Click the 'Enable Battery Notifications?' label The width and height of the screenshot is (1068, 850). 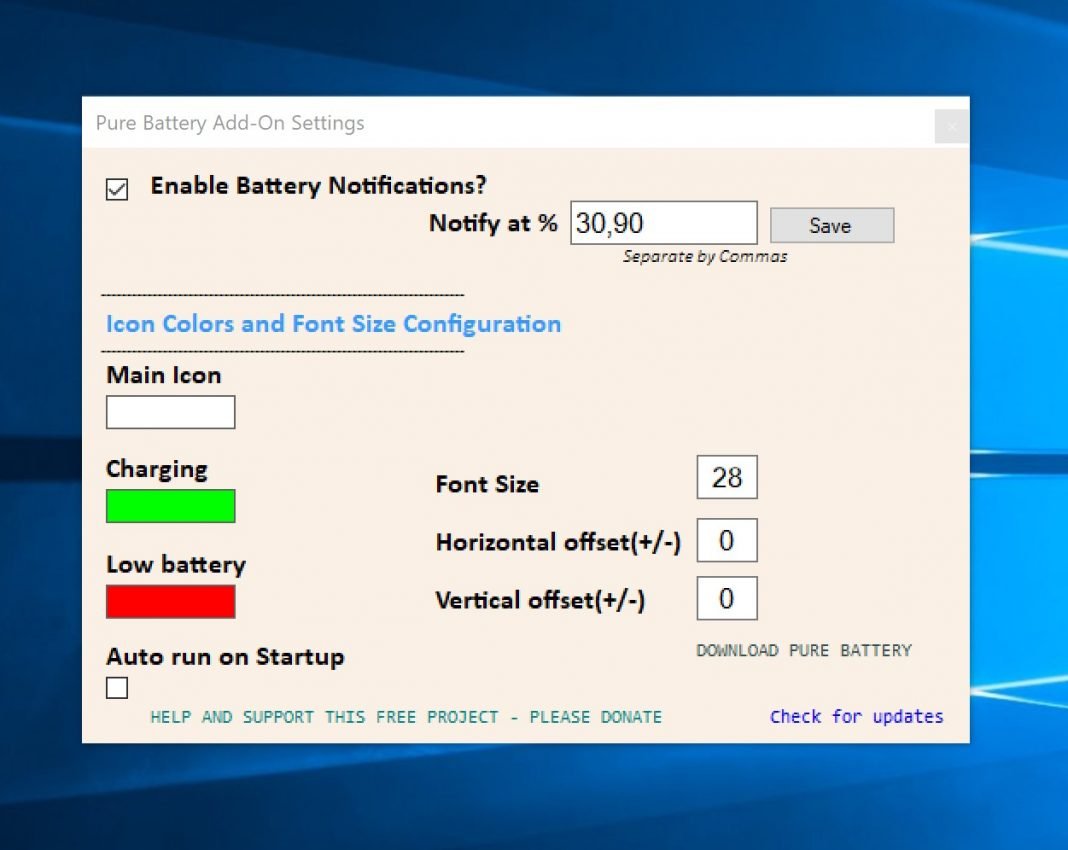coord(318,186)
